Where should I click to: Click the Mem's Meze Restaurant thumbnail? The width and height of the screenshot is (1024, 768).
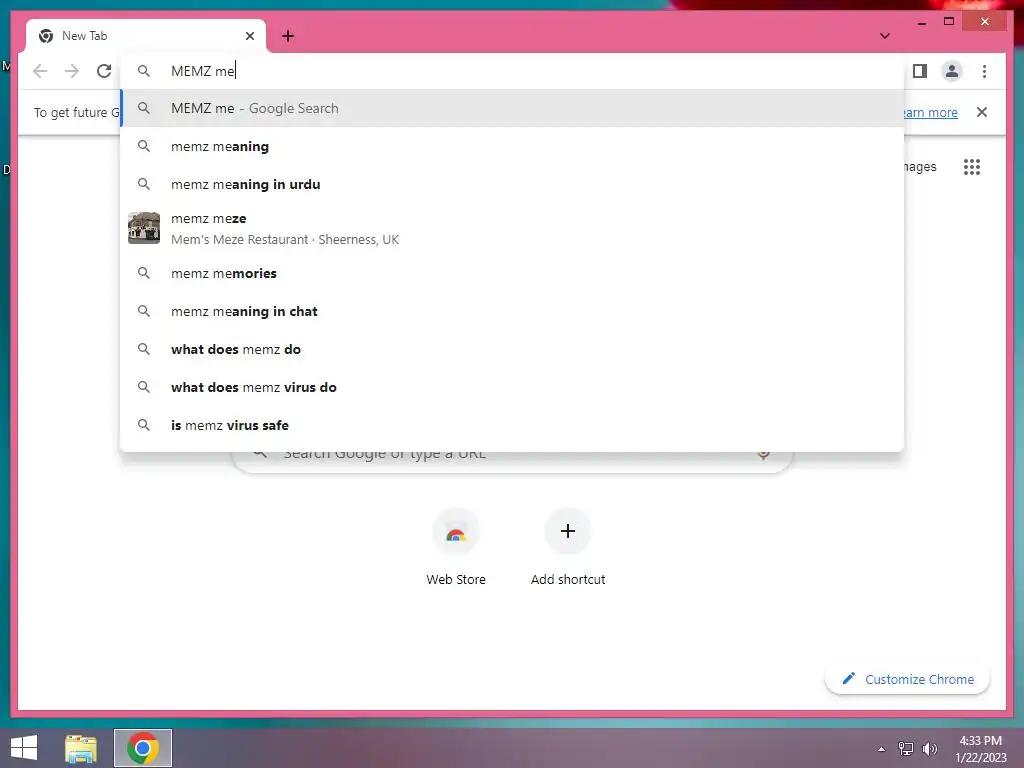click(144, 228)
